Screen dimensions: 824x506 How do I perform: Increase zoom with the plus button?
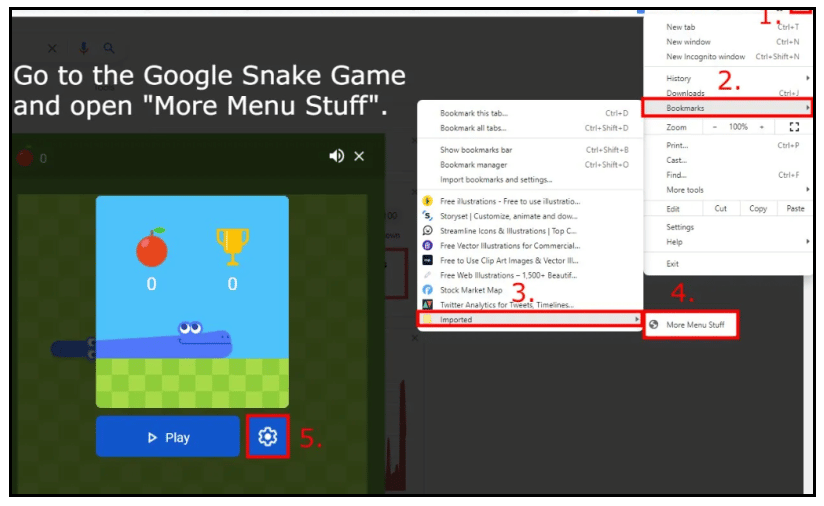click(762, 127)
